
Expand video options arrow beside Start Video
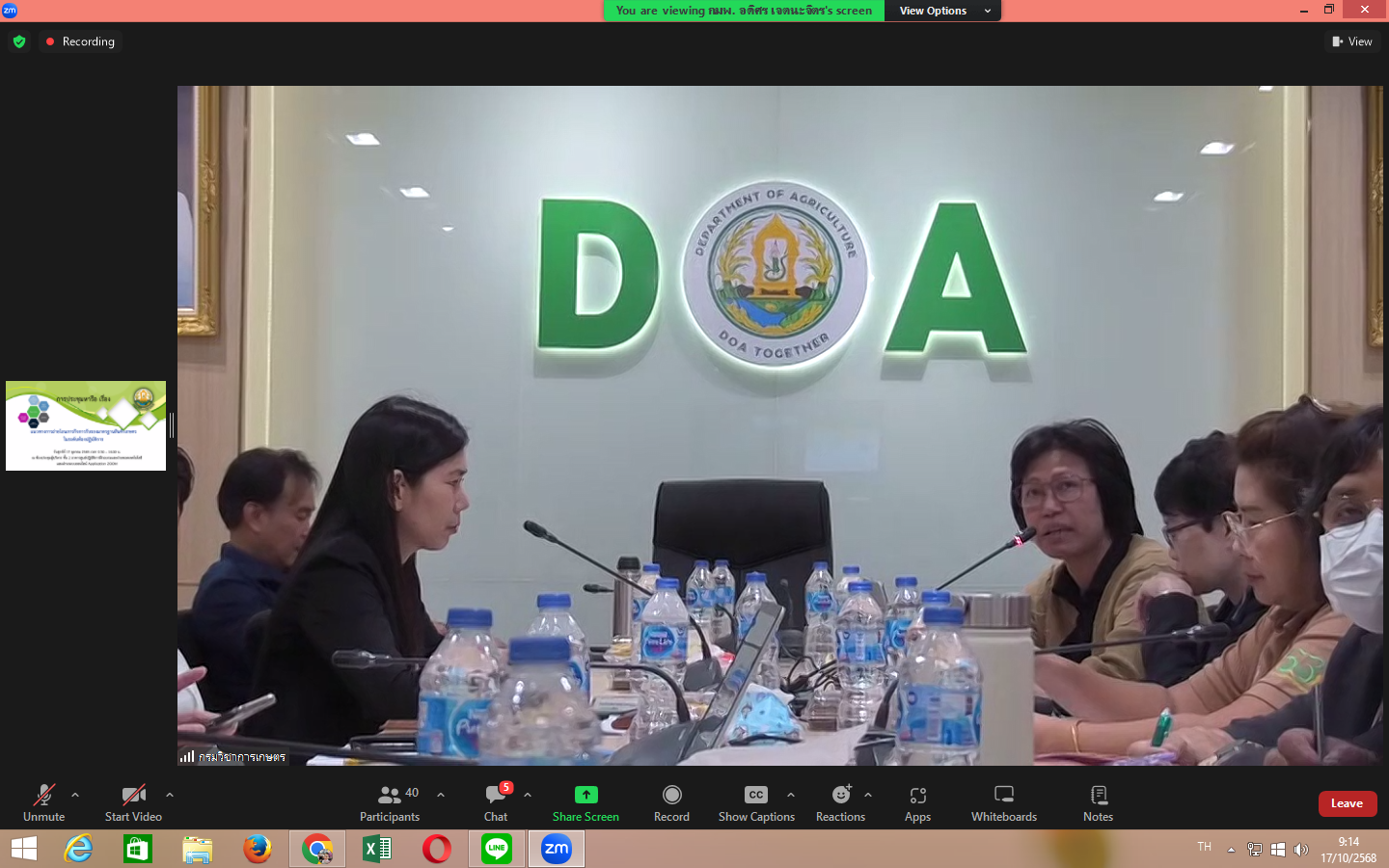click(x=170, y=795)
